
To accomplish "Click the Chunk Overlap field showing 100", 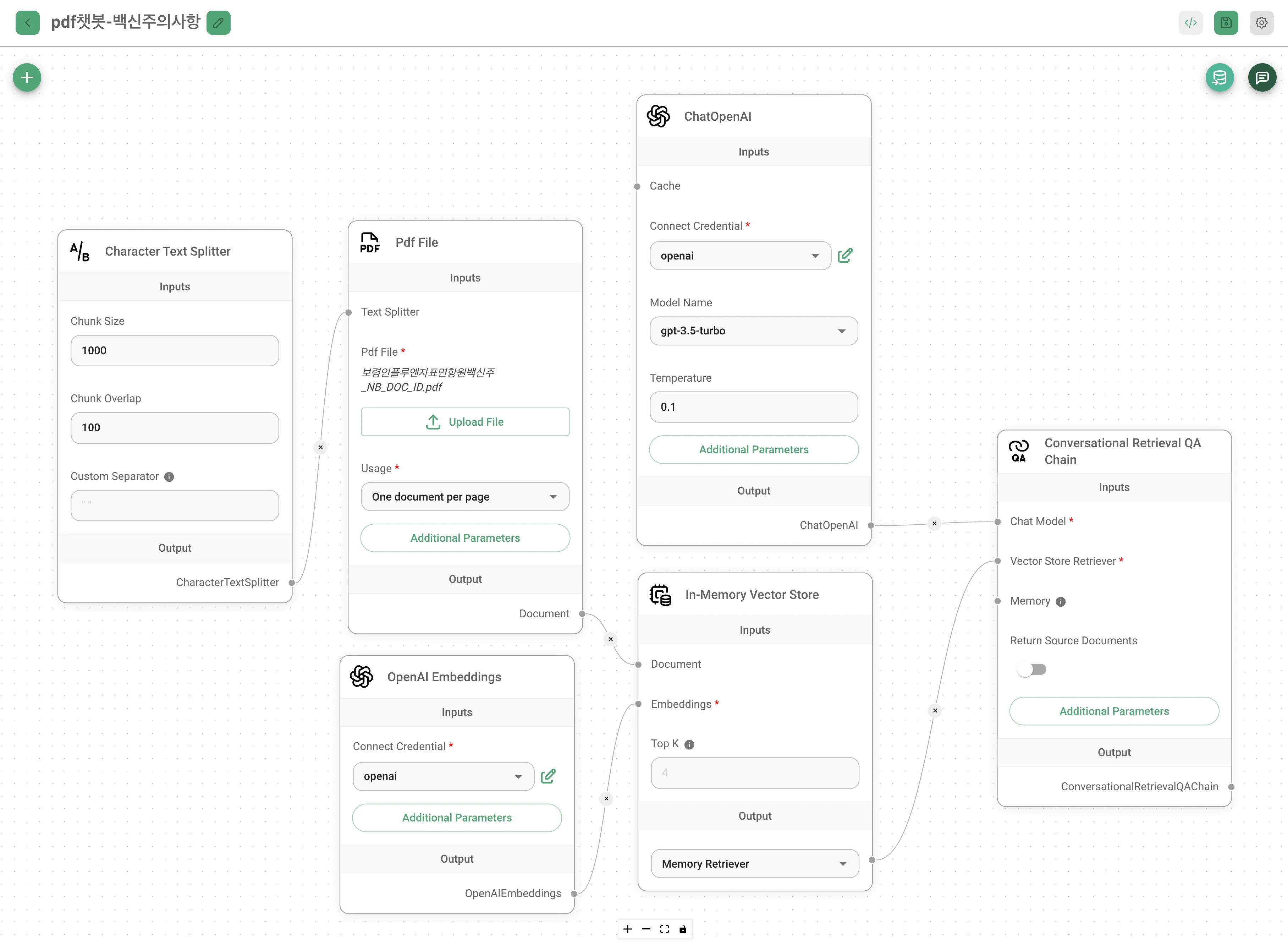I will pyautogui.click(x=174, y=428).
